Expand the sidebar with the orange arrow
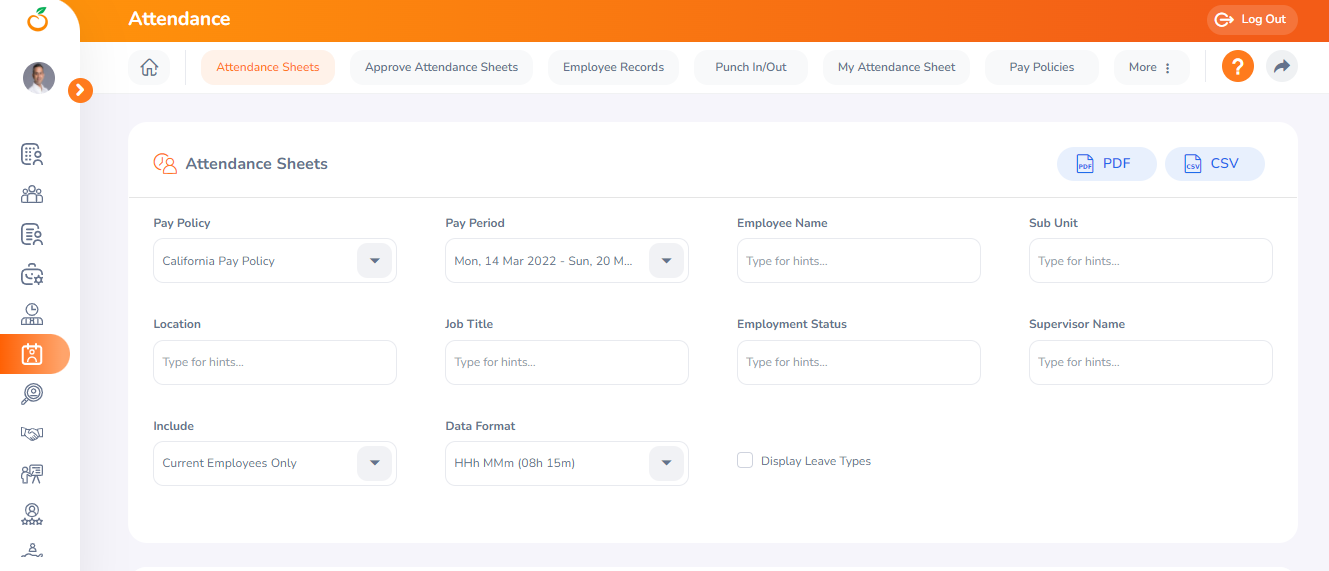This screenshot has height=571, width=1329. point(81,91)
